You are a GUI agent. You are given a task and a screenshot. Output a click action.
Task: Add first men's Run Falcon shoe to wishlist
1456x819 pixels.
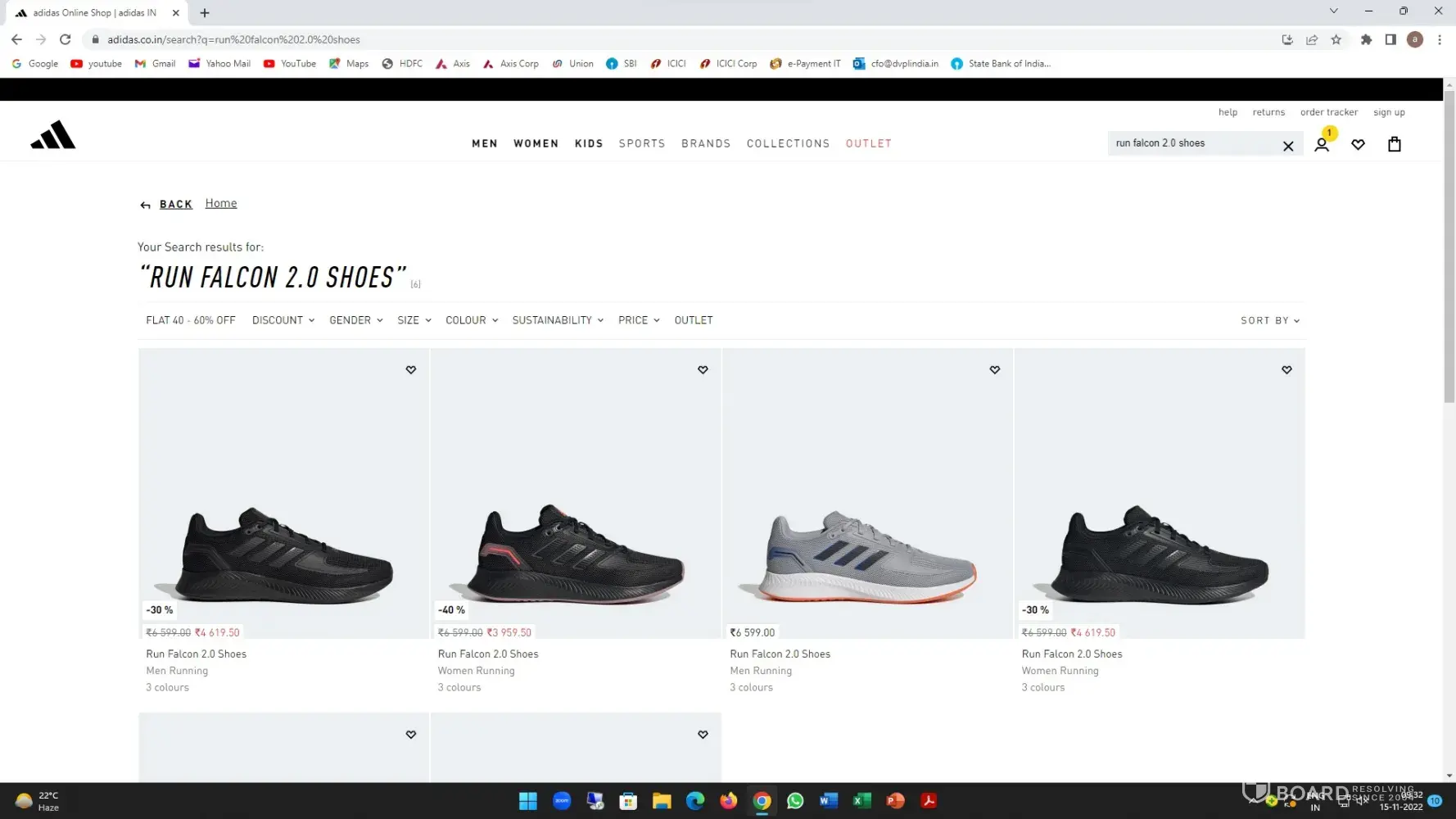click(x=411, y=370)
